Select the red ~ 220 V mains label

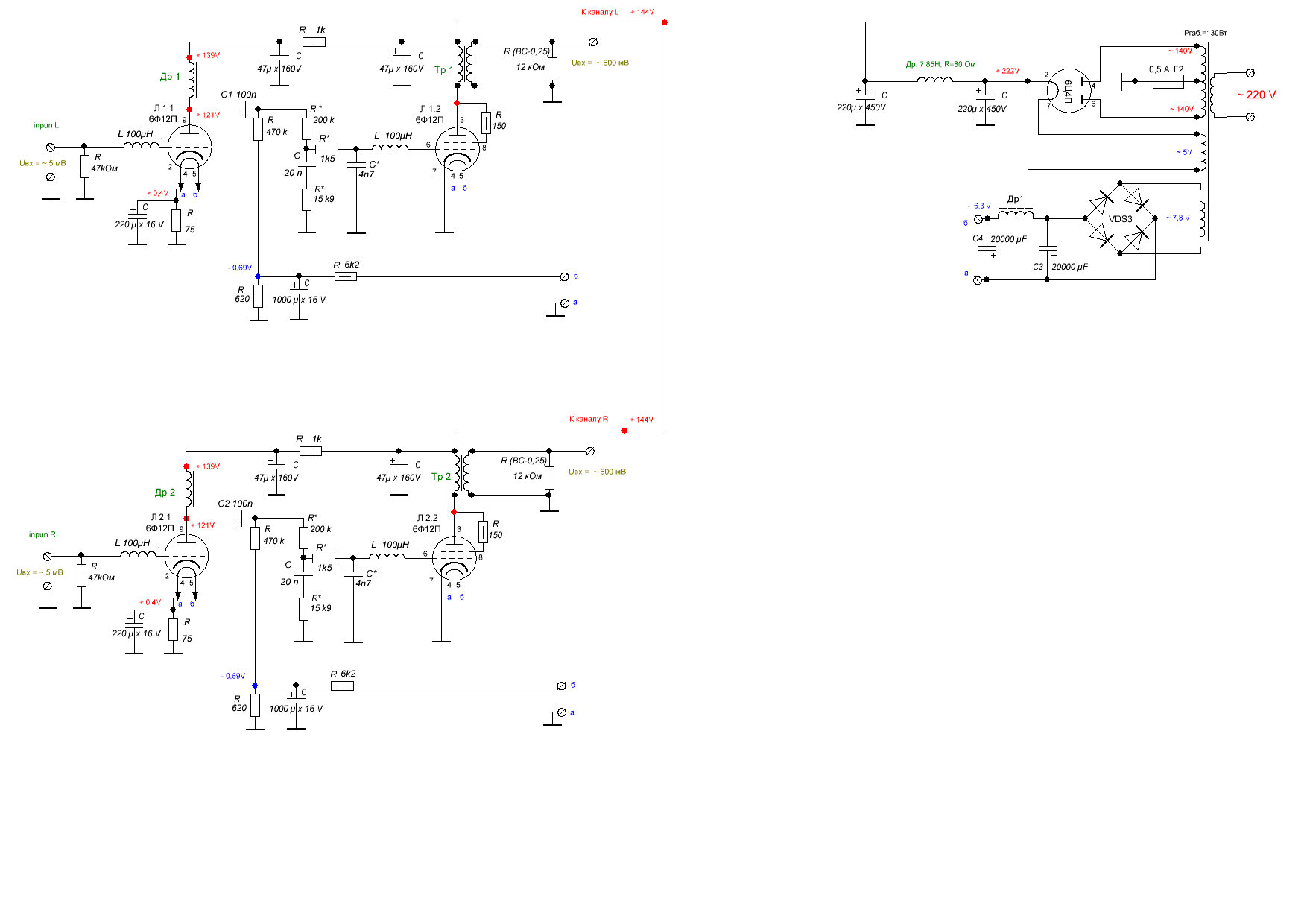1256,95
